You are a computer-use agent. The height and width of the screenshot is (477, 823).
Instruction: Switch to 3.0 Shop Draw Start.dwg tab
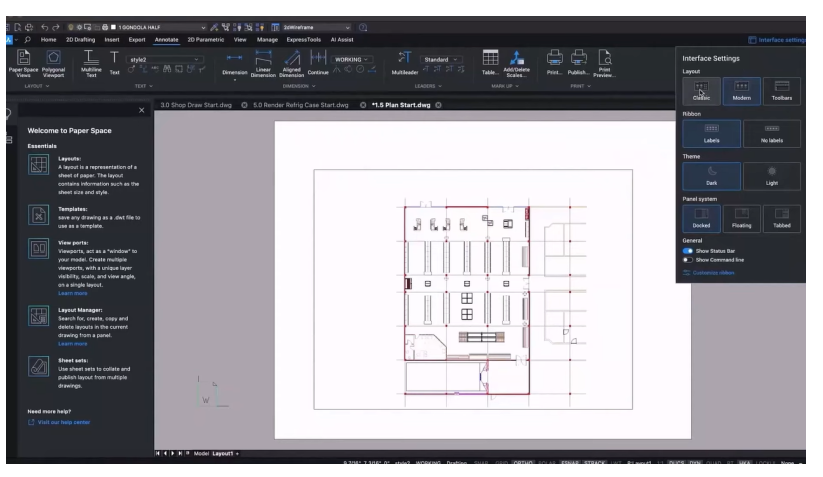point(197,106)
